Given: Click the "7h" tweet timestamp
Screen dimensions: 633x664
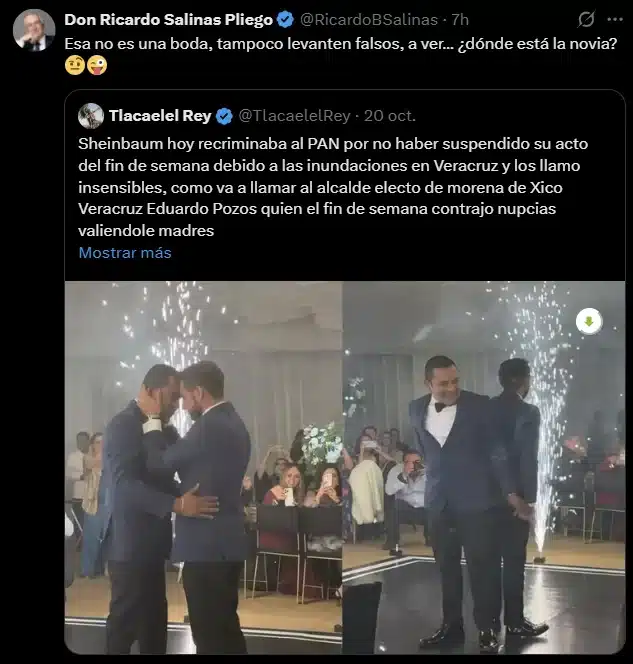Looking at the screenshot, I should point(459,19).
